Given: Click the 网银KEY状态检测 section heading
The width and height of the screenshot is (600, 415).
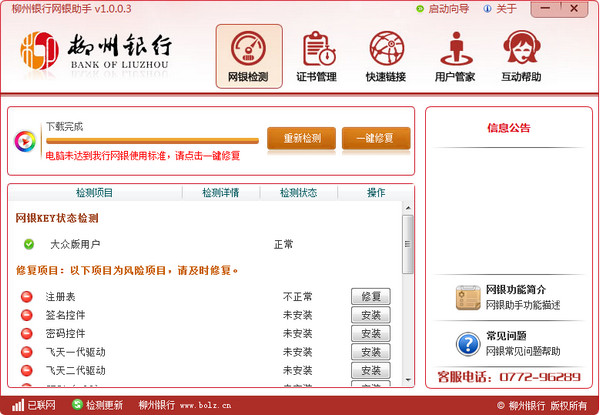Looking at the screenshot, I should (x=57, y=218).
